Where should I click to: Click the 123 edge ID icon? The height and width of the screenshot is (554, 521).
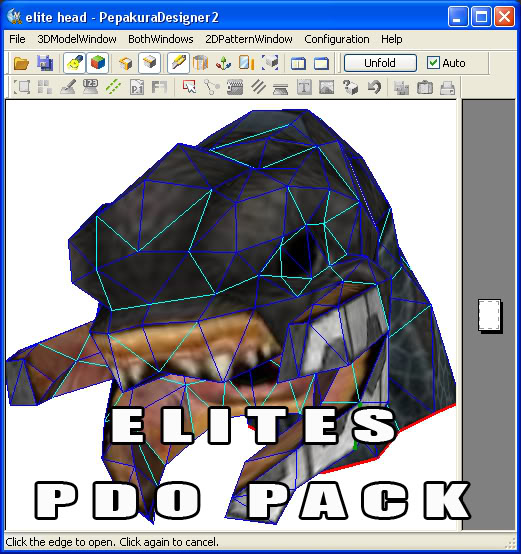(90, 87)
